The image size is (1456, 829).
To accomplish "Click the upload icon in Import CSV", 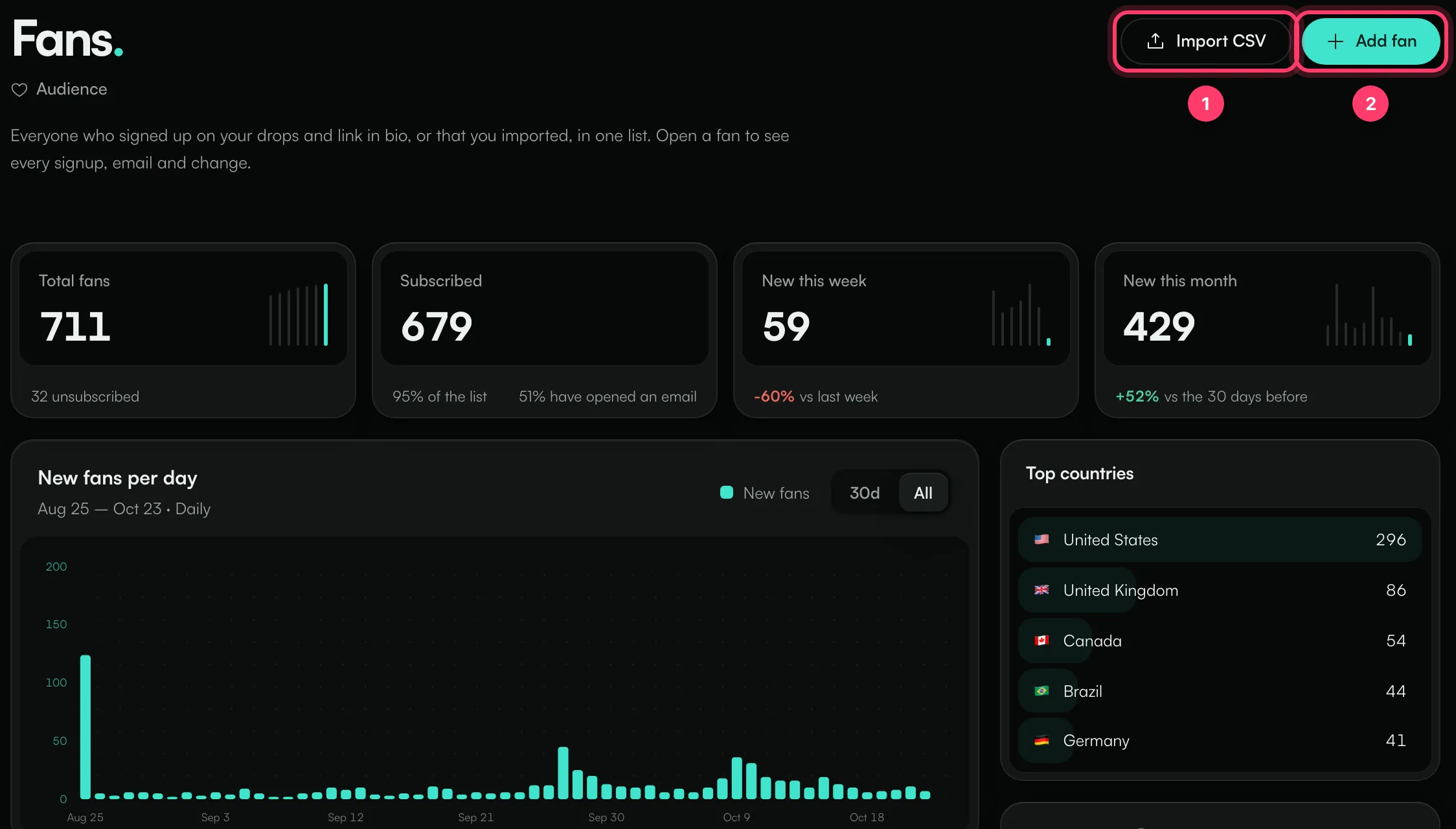I will [1155, 41].
